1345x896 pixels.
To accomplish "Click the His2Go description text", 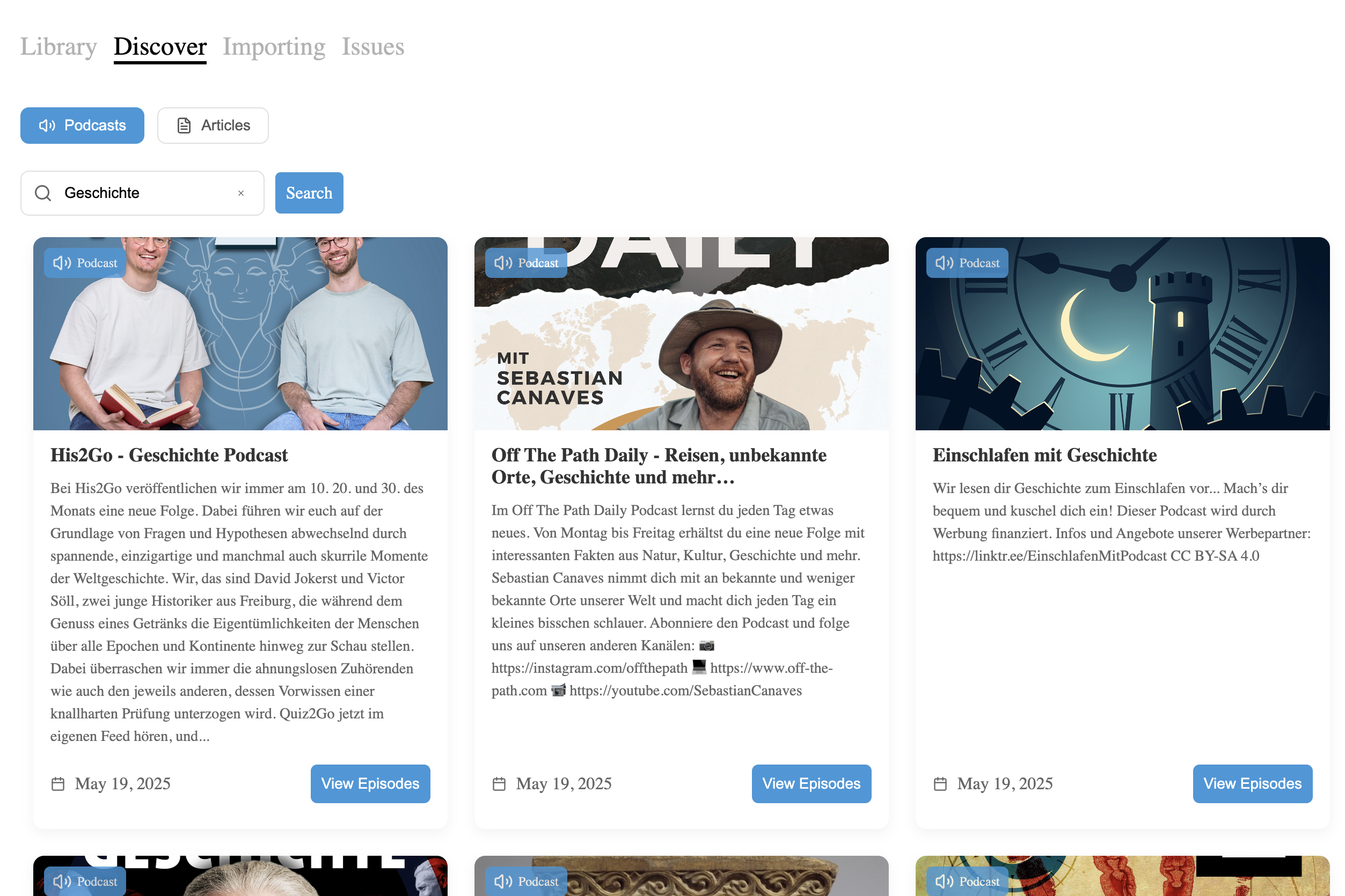I will [x=239, y=612].
